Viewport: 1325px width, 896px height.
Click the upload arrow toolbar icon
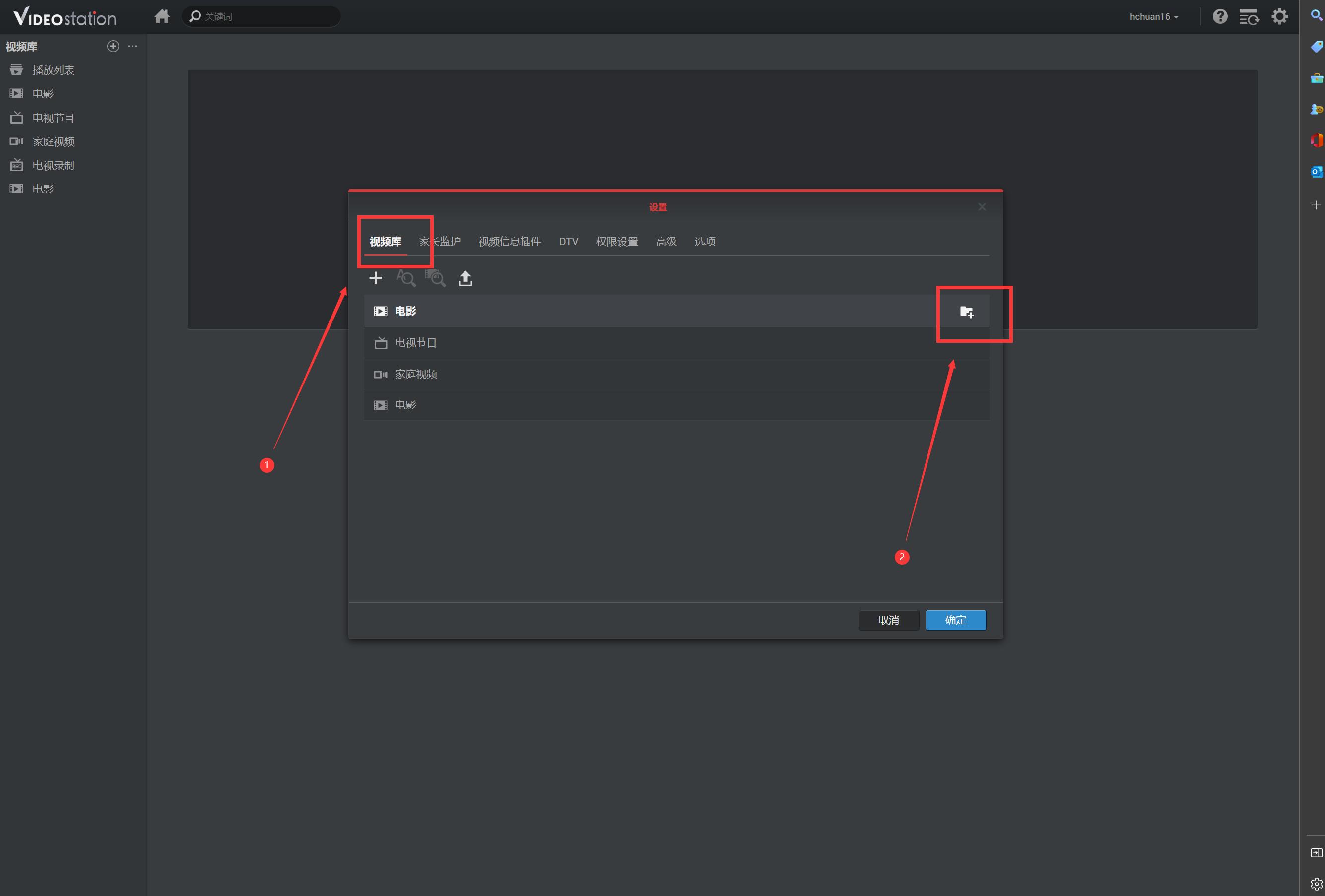click(465, 278)
